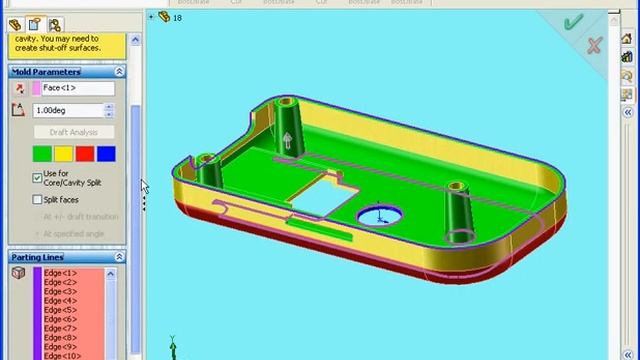The height and width of the screenshot is (360, 640).
Task: Collapse the task pane with double chevron
Action: pyautogui.click(x=628, y=112)
